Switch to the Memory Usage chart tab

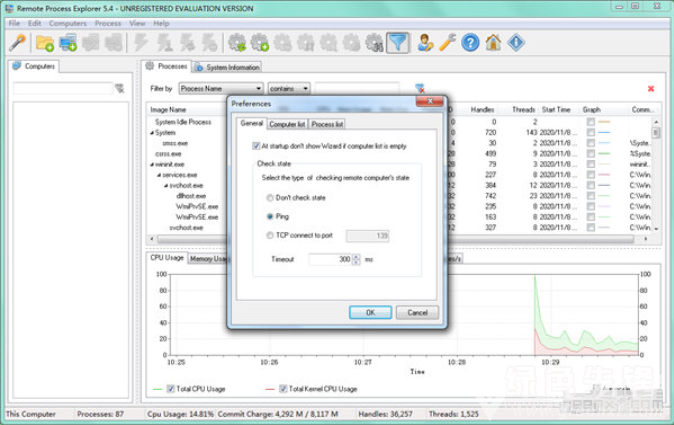(x=208, y=259)
